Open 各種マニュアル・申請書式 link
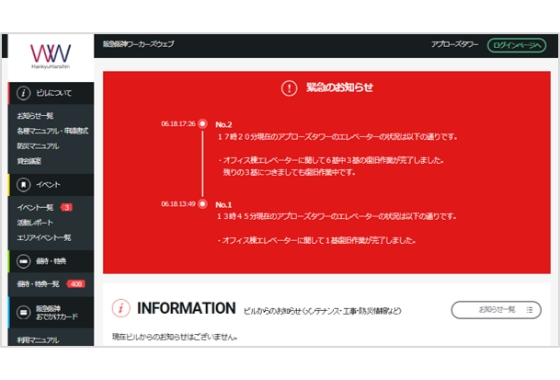This screenshot has height=380, width=560. (52, 131)
